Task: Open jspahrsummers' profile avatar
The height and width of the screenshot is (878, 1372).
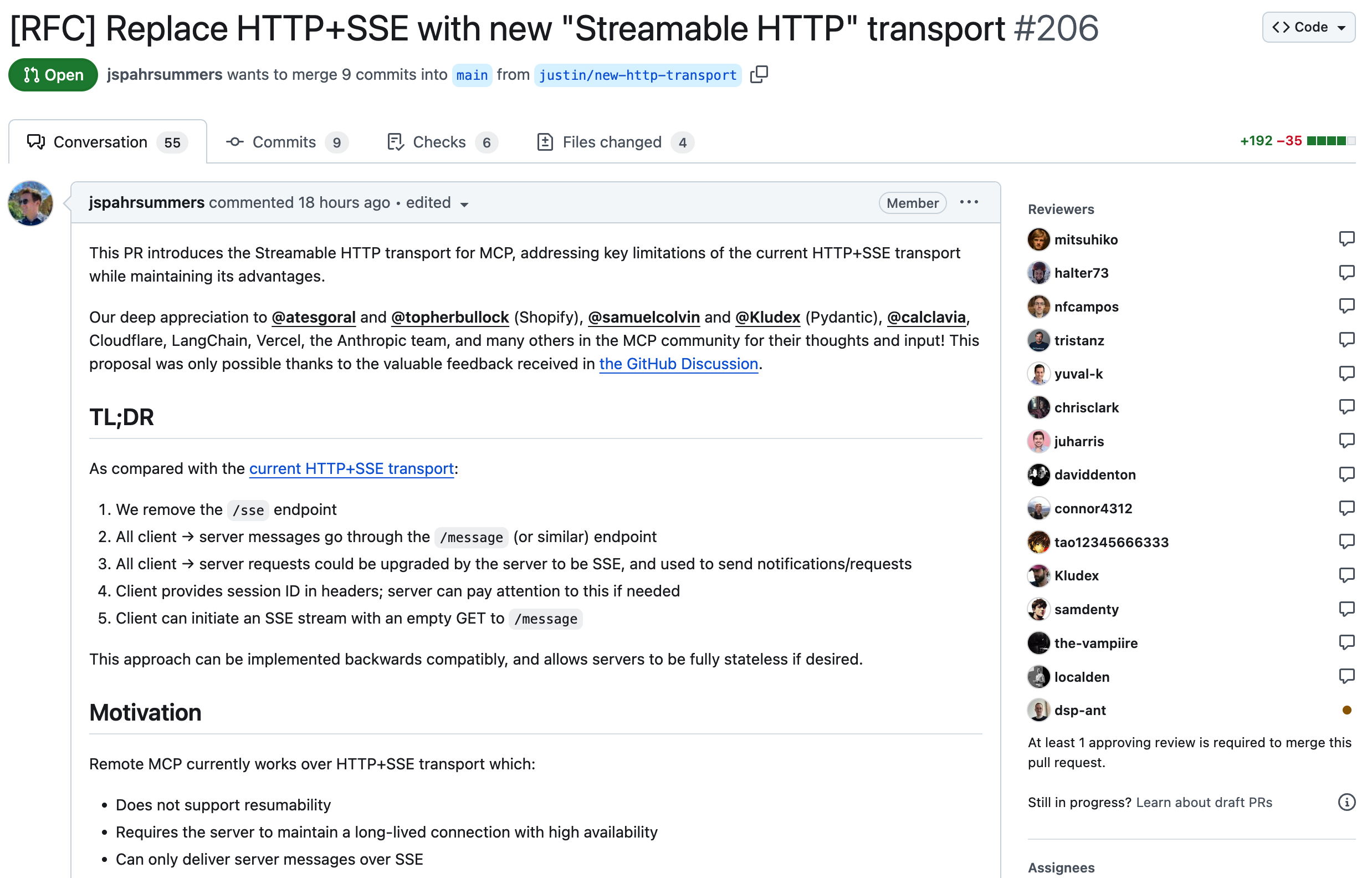Action: tap(30, 203)
